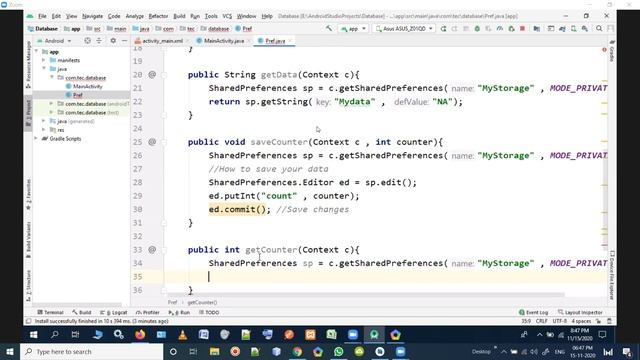Expand the res folder
640x360 pixels.
[44, 129]
